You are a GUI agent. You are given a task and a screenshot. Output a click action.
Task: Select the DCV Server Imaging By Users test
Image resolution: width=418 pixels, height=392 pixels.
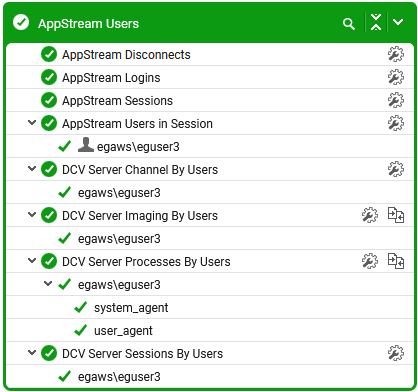click(140, 216)
